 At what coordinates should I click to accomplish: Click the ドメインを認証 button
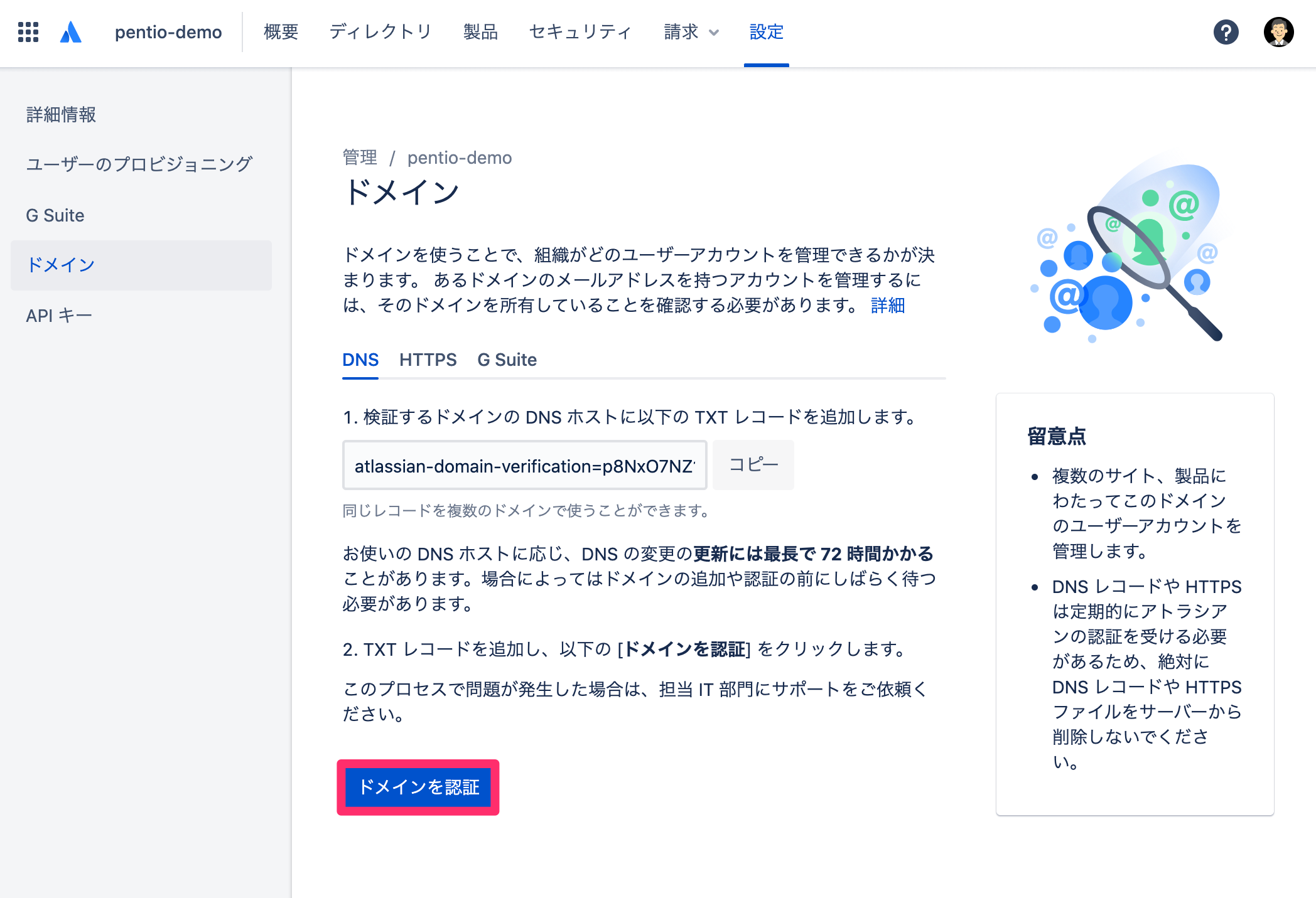point(418,787)
